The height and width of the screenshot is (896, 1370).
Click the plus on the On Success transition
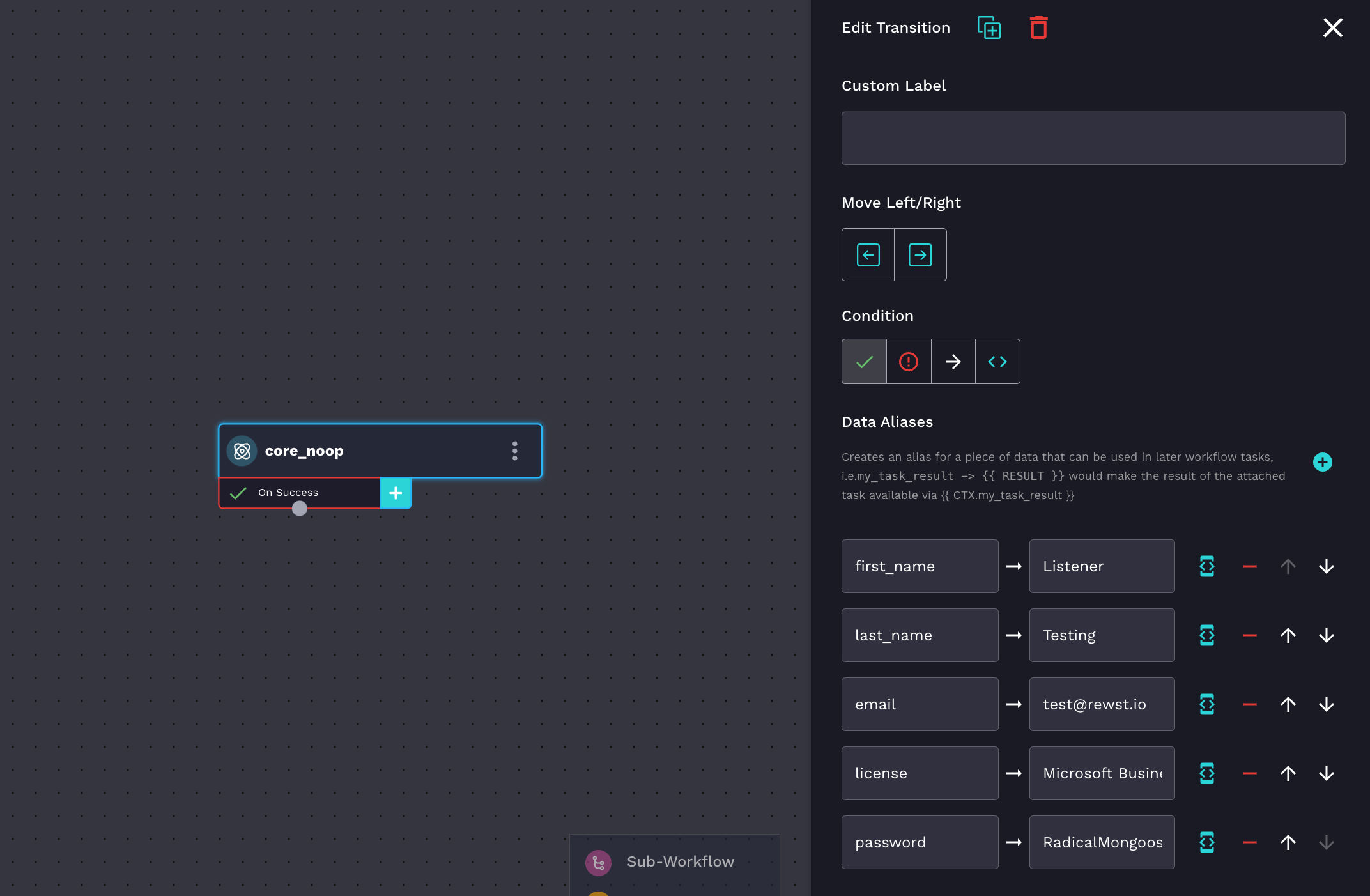[395, 493]
